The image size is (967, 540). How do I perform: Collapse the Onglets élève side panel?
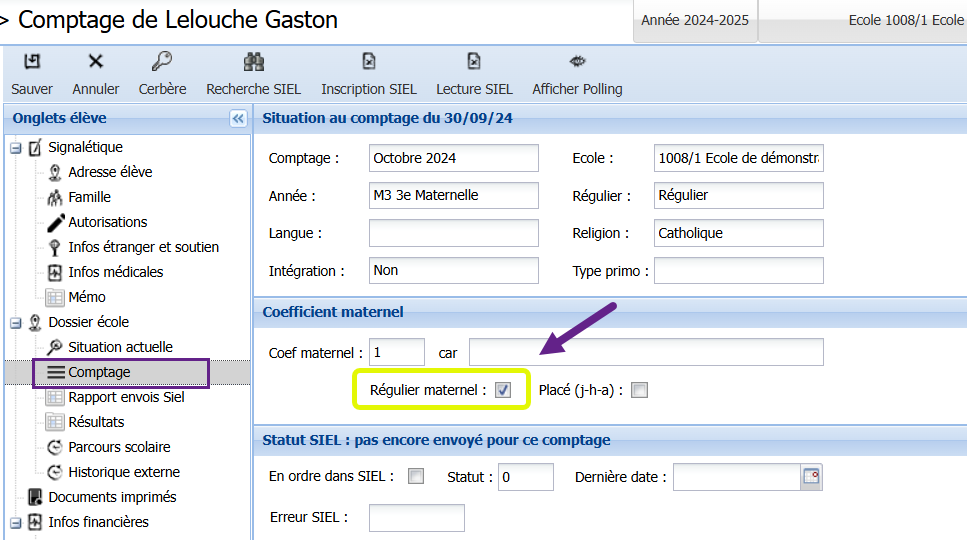point(238,118)
